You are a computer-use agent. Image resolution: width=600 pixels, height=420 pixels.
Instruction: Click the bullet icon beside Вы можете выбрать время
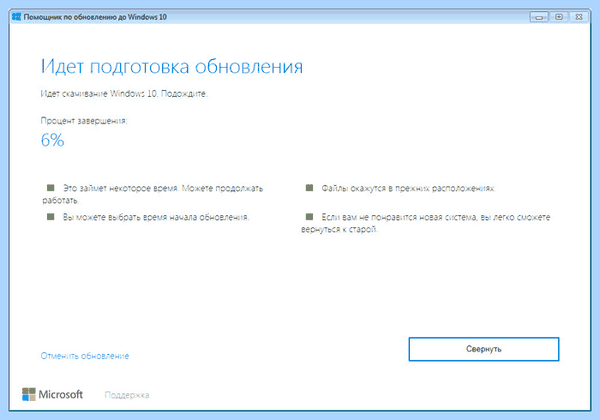[51, 217]
